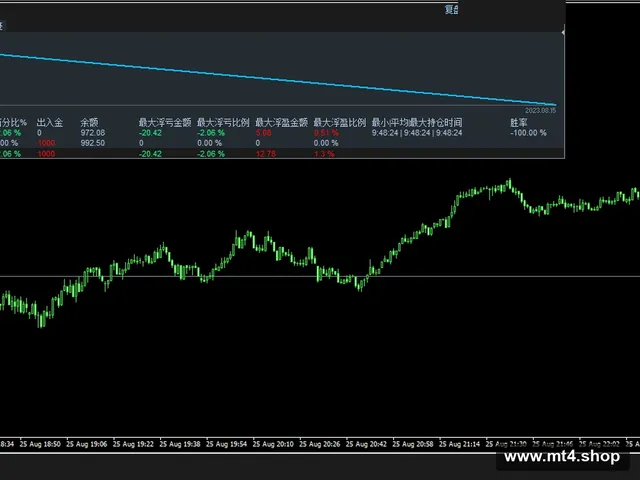This screenshot has height=480, width=640.
Task: Click the blue equity curve line
Action: click(x=278, y=79)
